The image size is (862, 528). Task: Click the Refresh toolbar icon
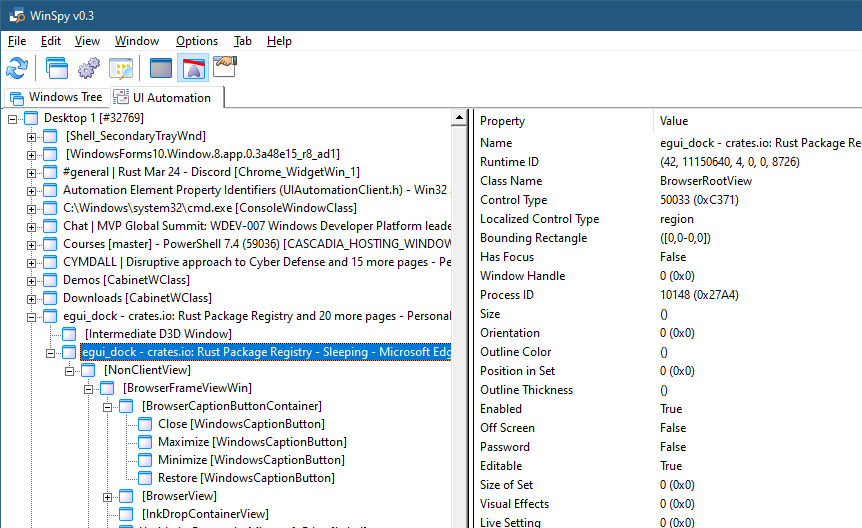[17, 69]
